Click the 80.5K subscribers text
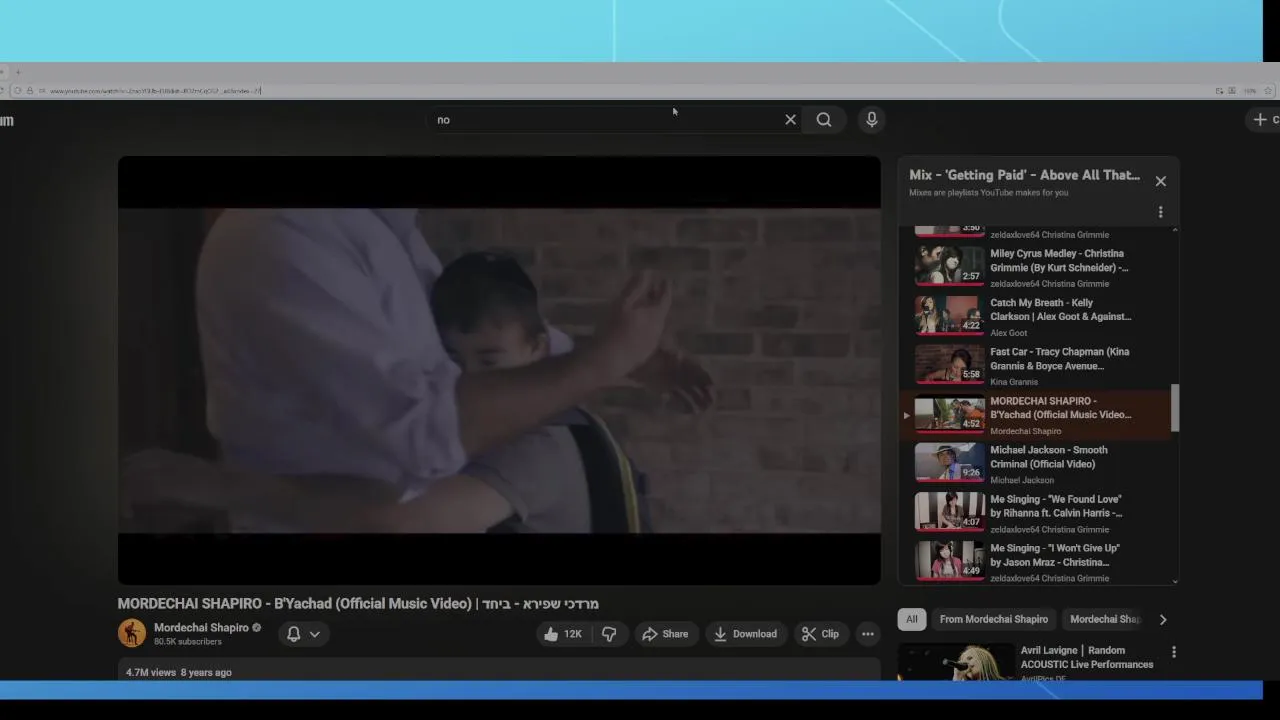The image size is (1280, 720). (188, 642)
